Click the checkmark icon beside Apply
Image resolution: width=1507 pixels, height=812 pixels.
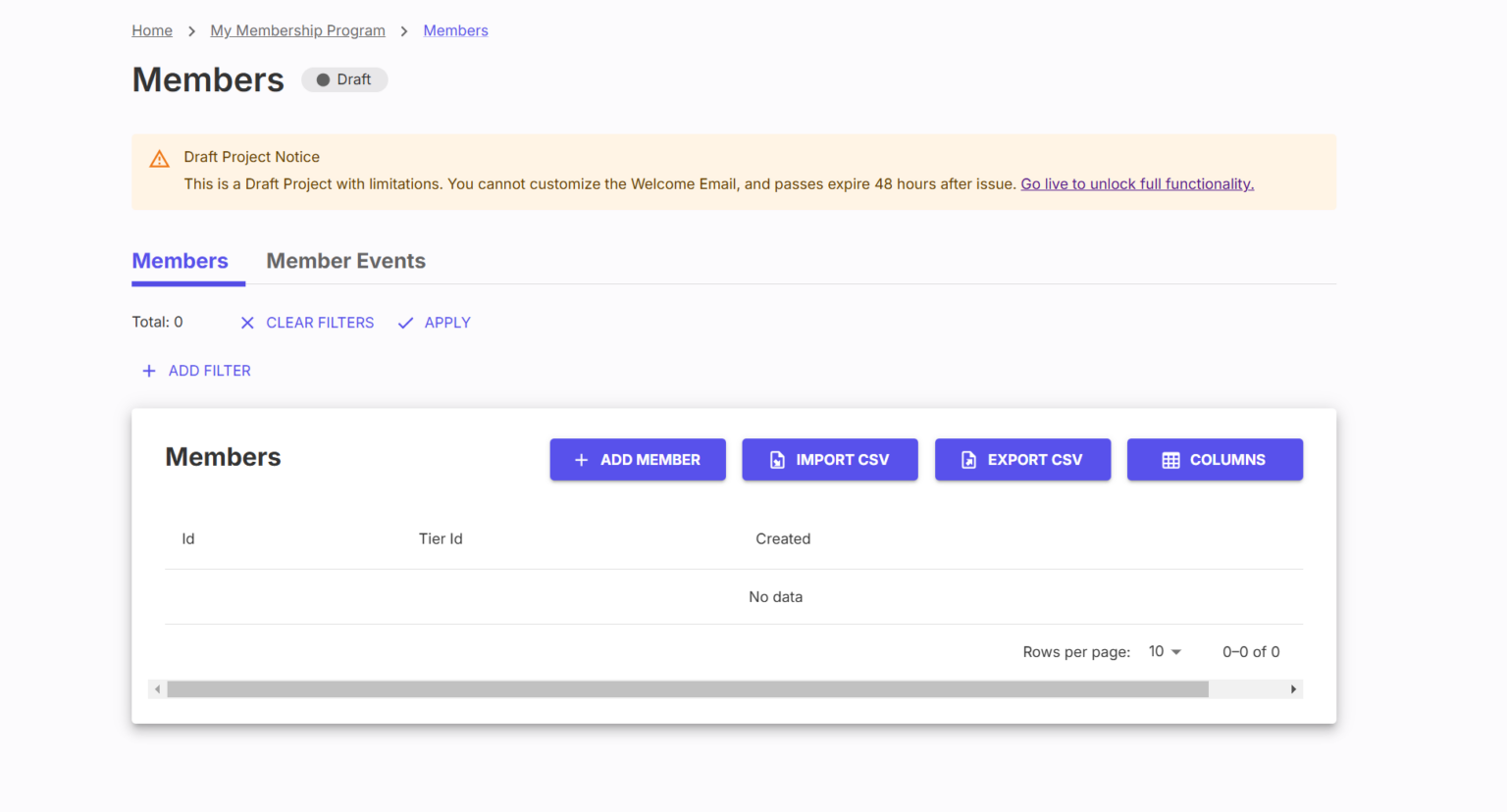(405, 323)
